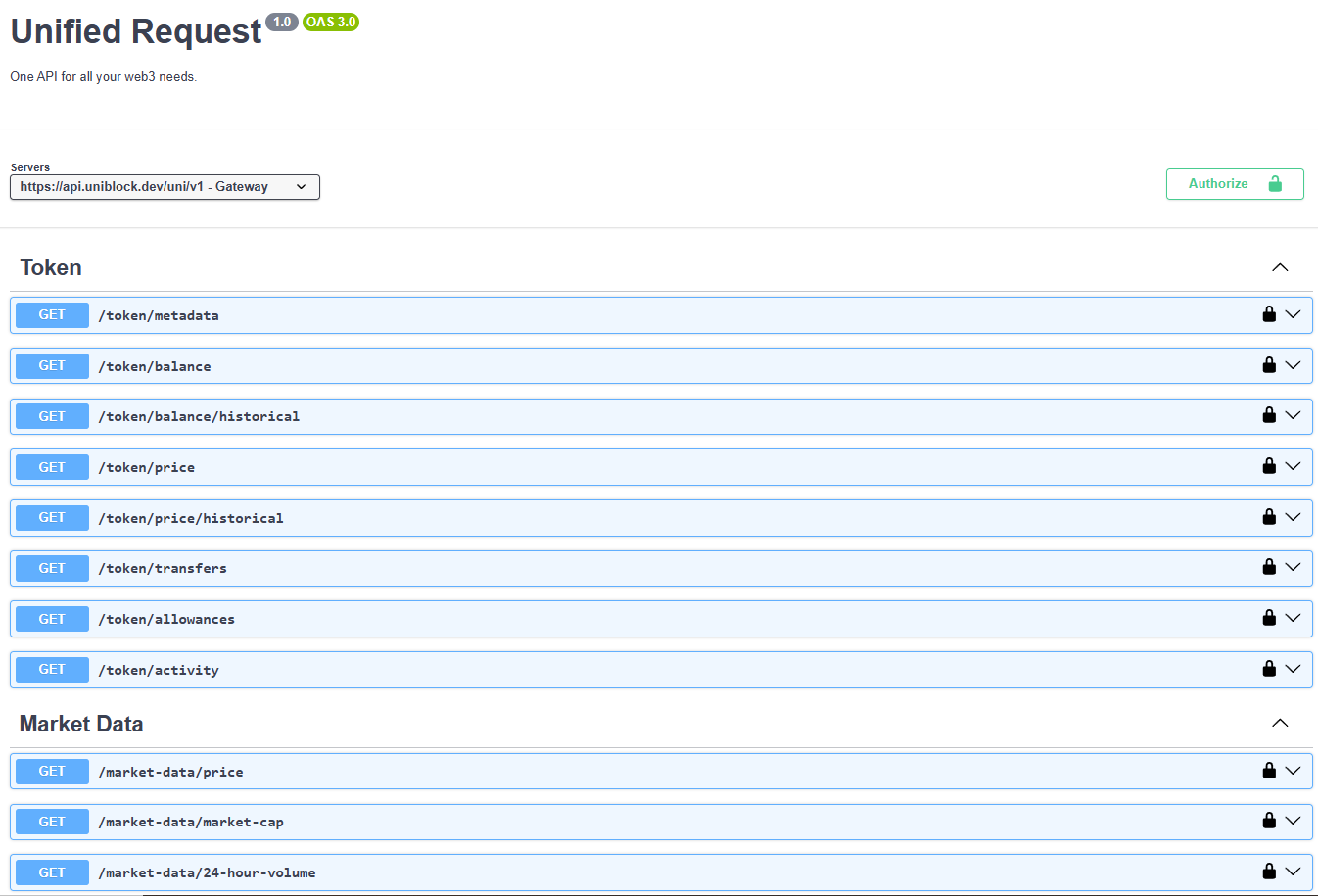
Task: Expand /market-data/24-hour-volume with its chevron
Action: tap(1293, 872)
